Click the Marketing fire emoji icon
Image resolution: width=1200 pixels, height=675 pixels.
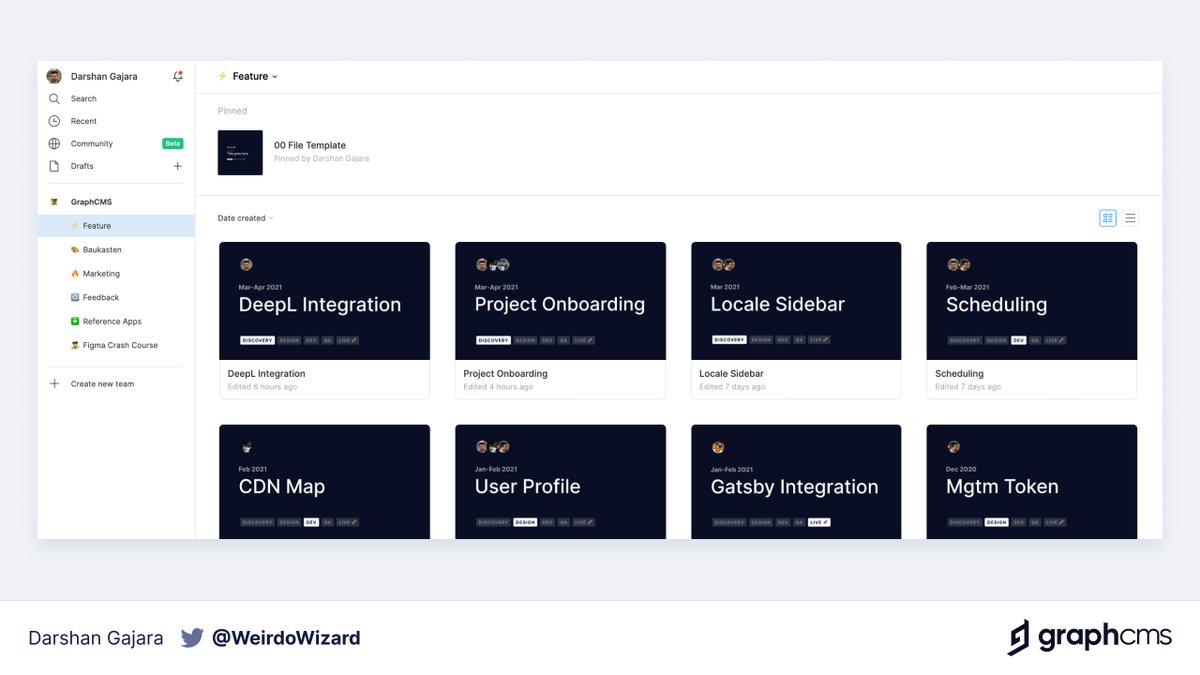click(x=75, y=274)
